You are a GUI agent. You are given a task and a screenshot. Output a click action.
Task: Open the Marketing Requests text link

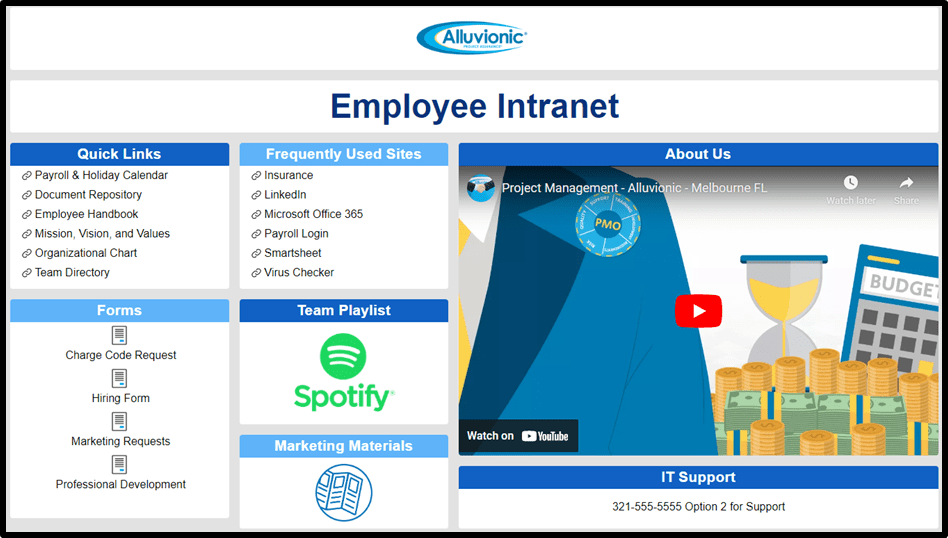tap(120, 441)
